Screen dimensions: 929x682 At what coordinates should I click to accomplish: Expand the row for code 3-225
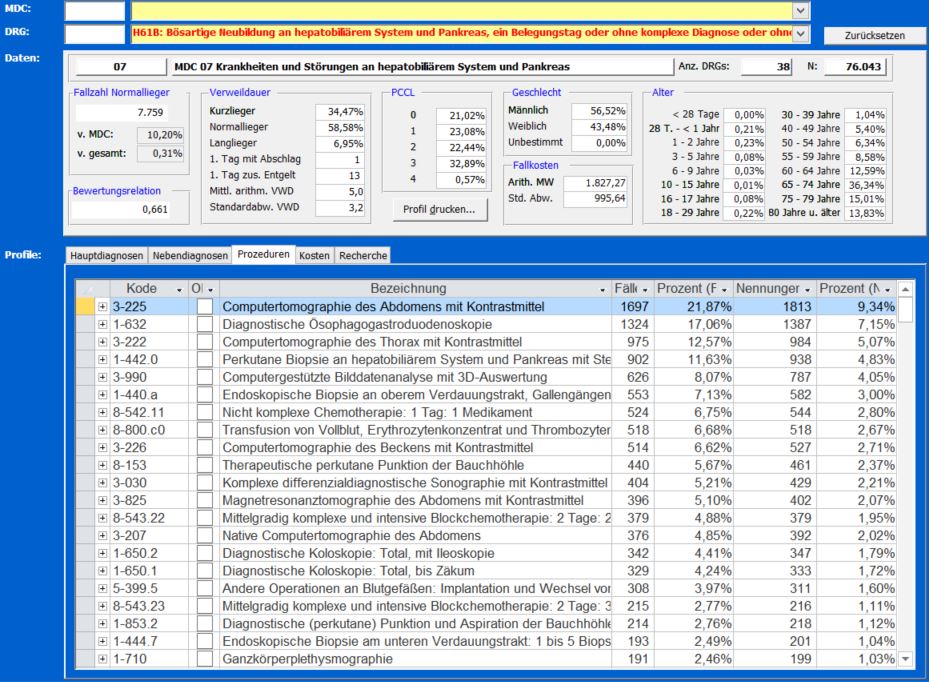[x=102, y=307]
